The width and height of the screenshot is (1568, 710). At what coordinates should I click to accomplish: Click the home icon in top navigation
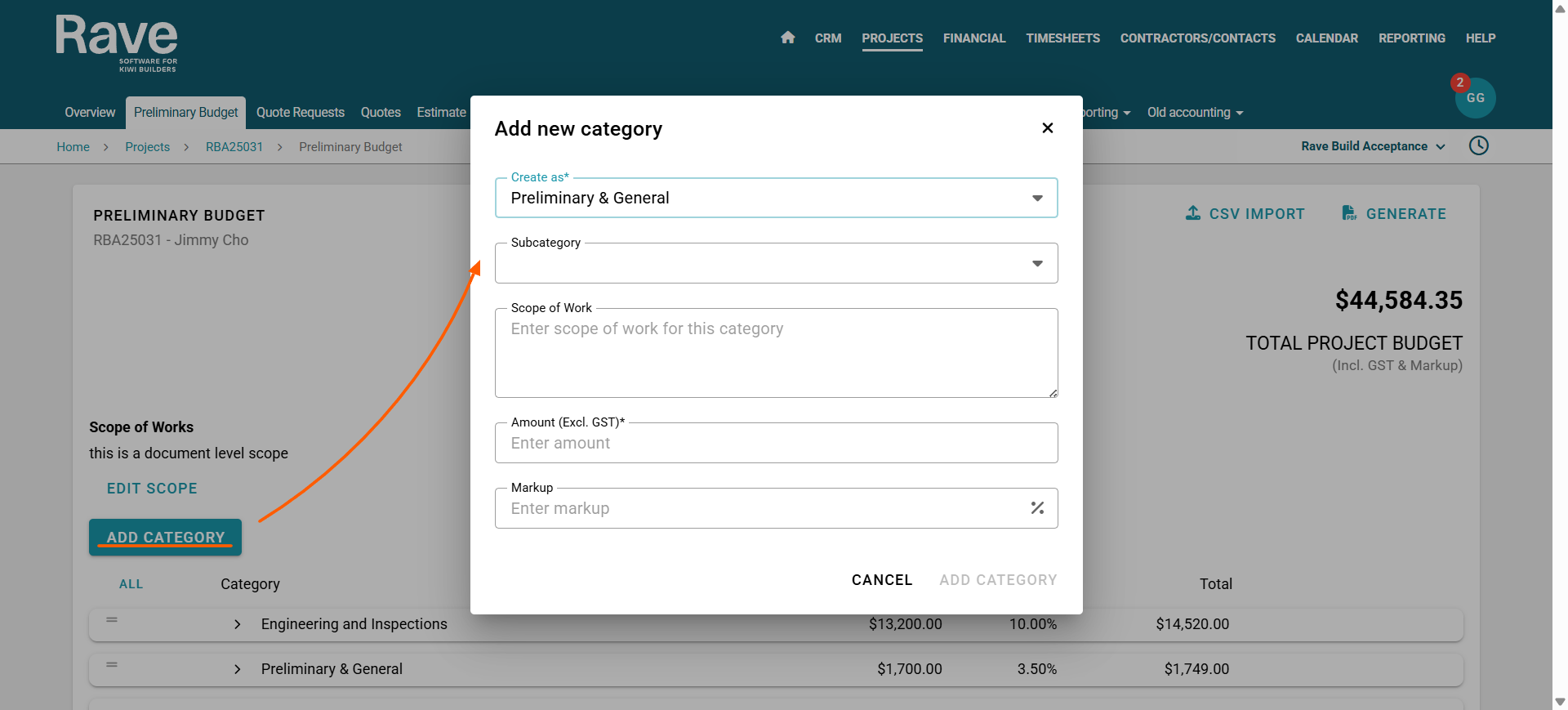pyautogui.click(x=787, y=38)
